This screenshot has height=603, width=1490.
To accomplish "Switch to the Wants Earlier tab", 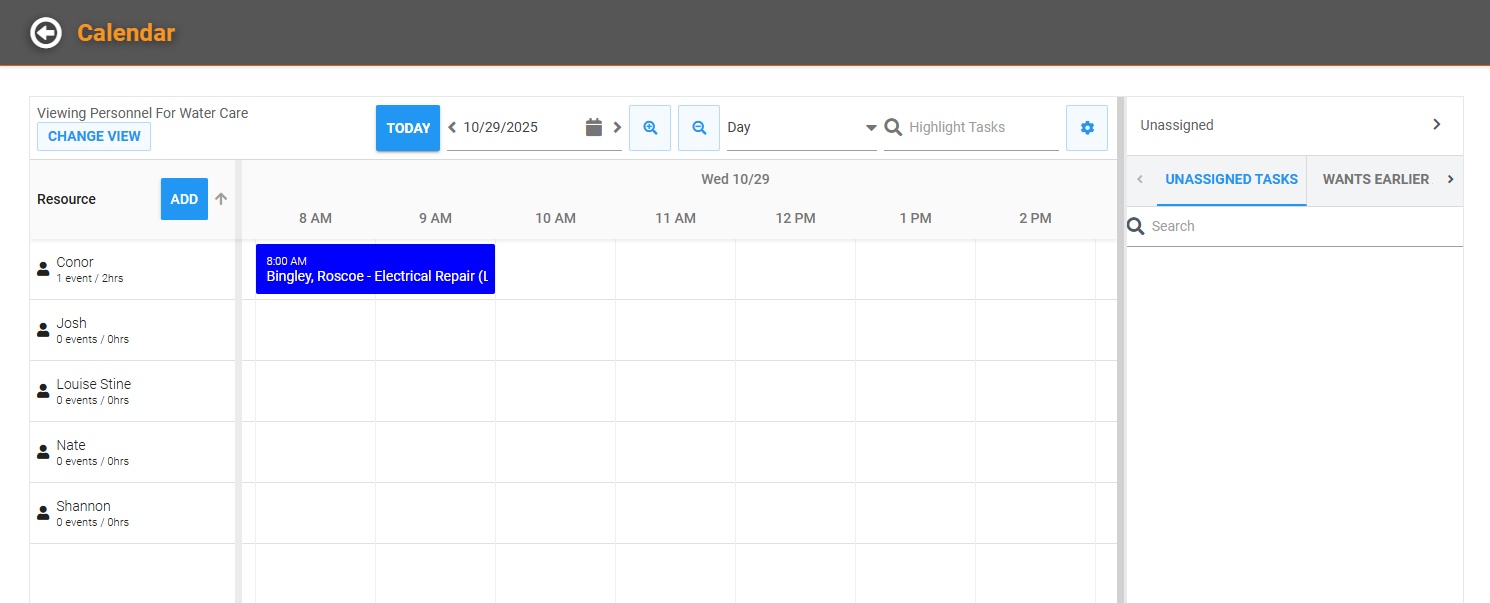I will (1375, 180).
